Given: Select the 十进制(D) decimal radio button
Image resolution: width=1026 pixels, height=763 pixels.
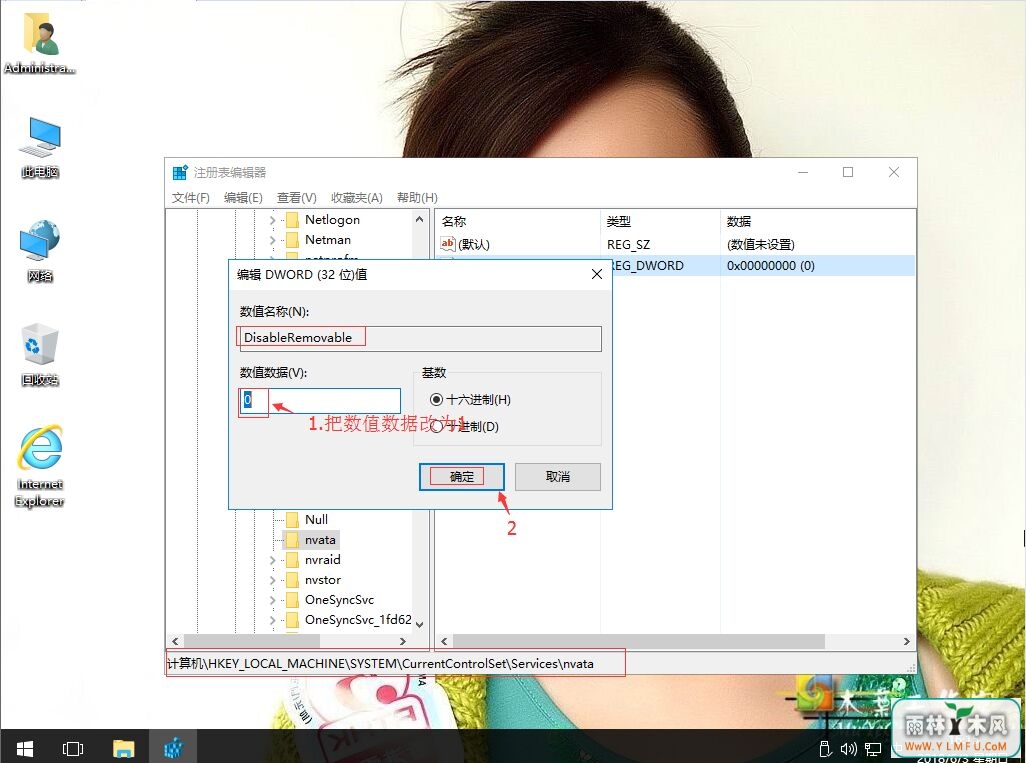Looking at the screenshot, I should [x=436, y=427].
